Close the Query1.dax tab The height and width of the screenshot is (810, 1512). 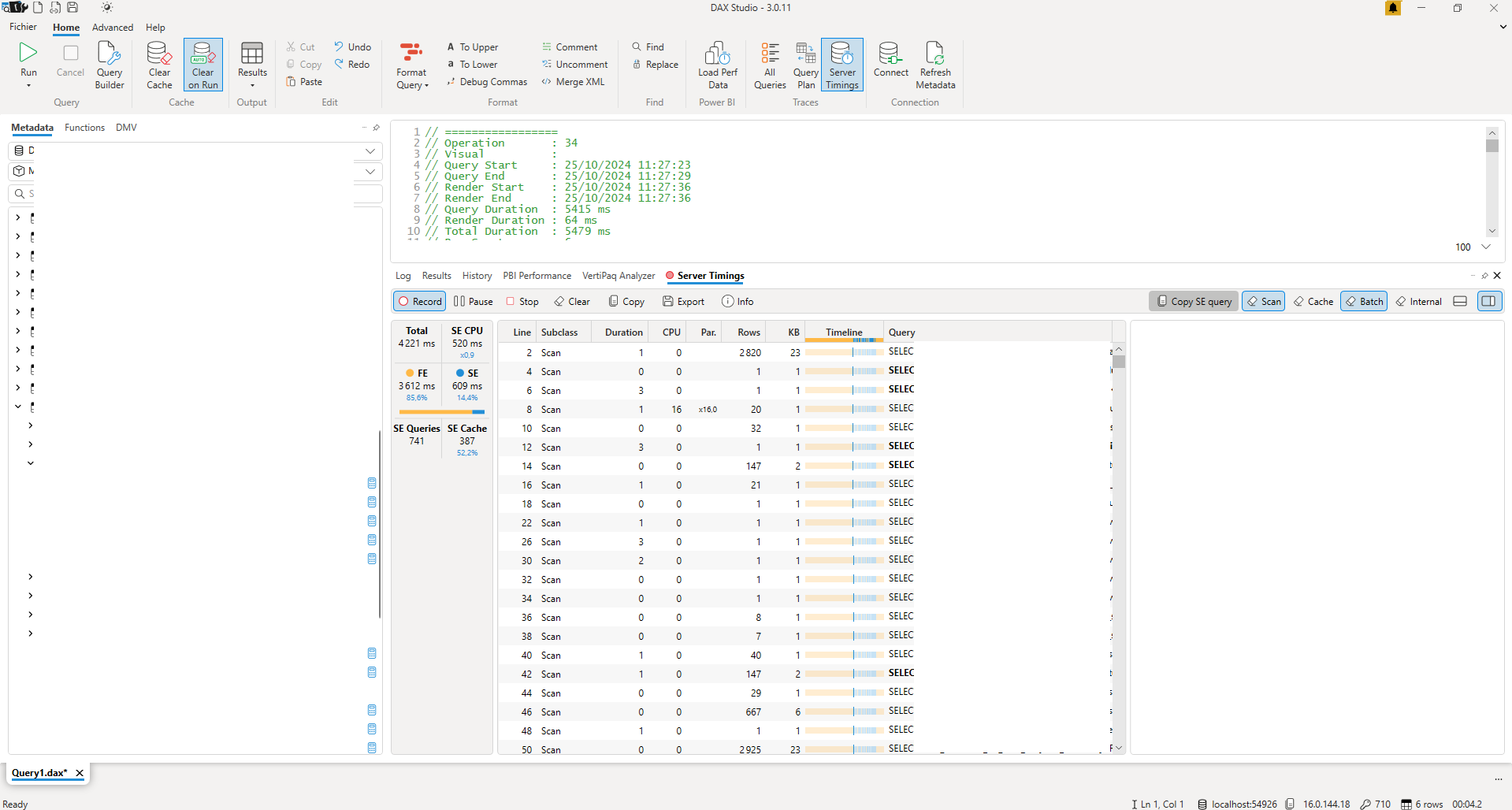pos(80,773)
